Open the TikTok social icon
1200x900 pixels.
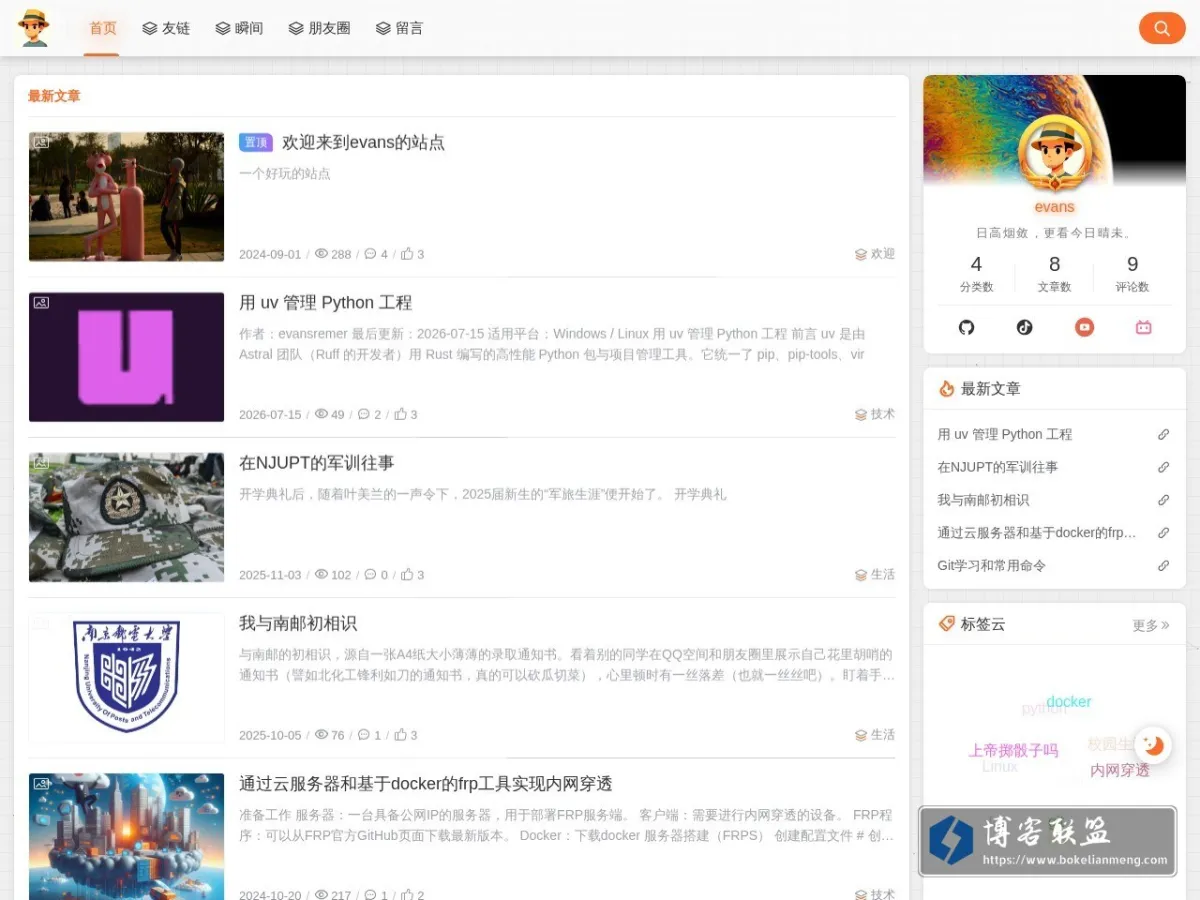1025,327
